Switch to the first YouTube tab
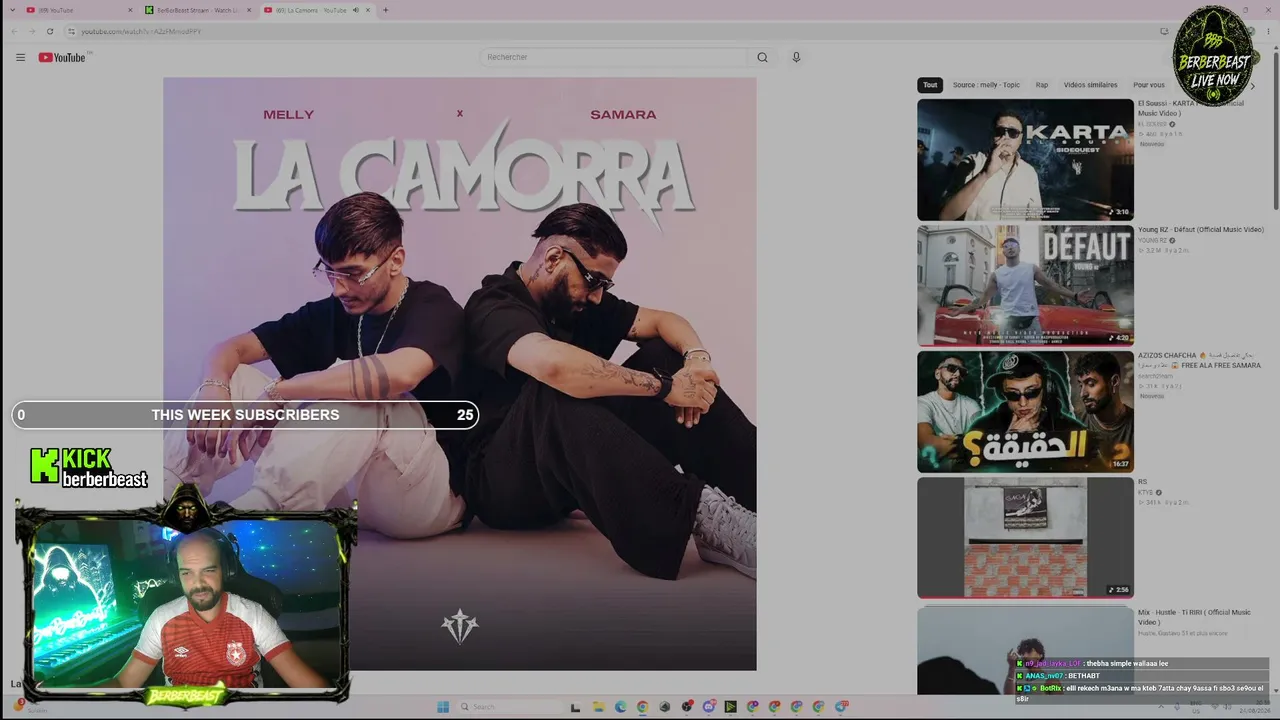 click(x=77, y=10)
